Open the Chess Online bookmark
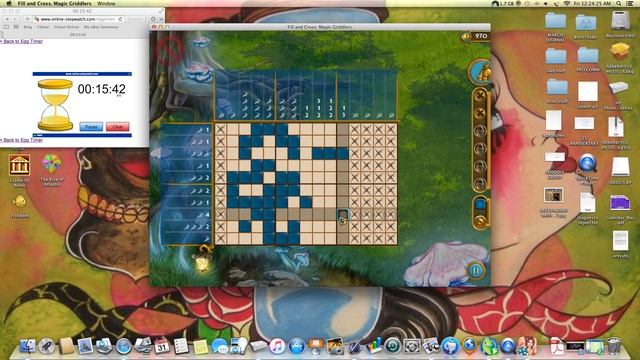The height and width of the screenshot is (360, 640). (x=66, y=27)
